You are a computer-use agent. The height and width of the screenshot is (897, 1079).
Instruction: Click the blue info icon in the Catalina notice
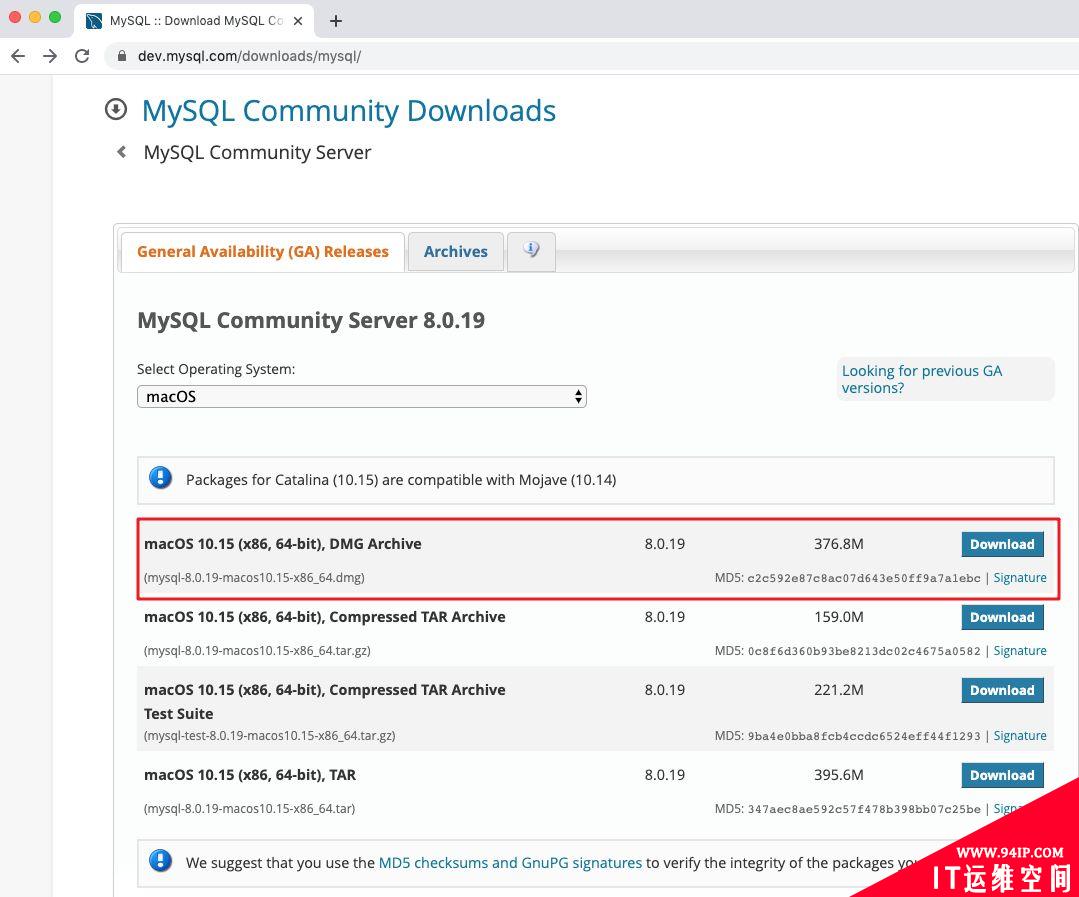160,477
